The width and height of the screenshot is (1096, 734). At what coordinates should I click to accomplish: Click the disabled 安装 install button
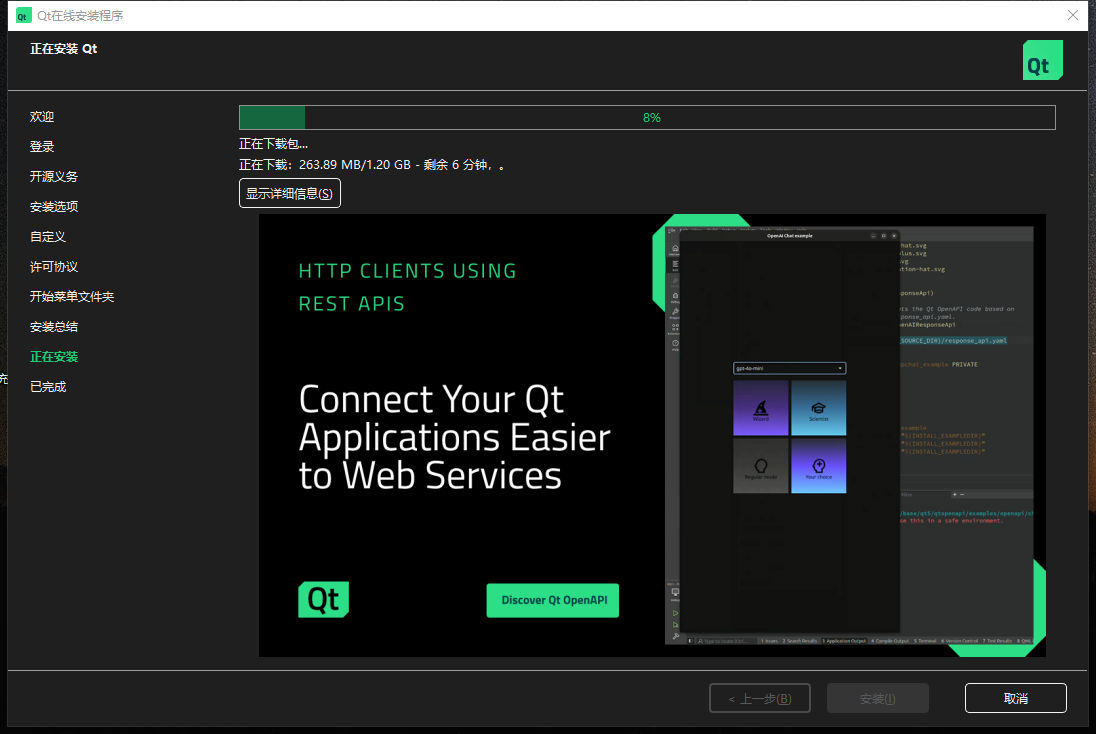pos(877,698)
